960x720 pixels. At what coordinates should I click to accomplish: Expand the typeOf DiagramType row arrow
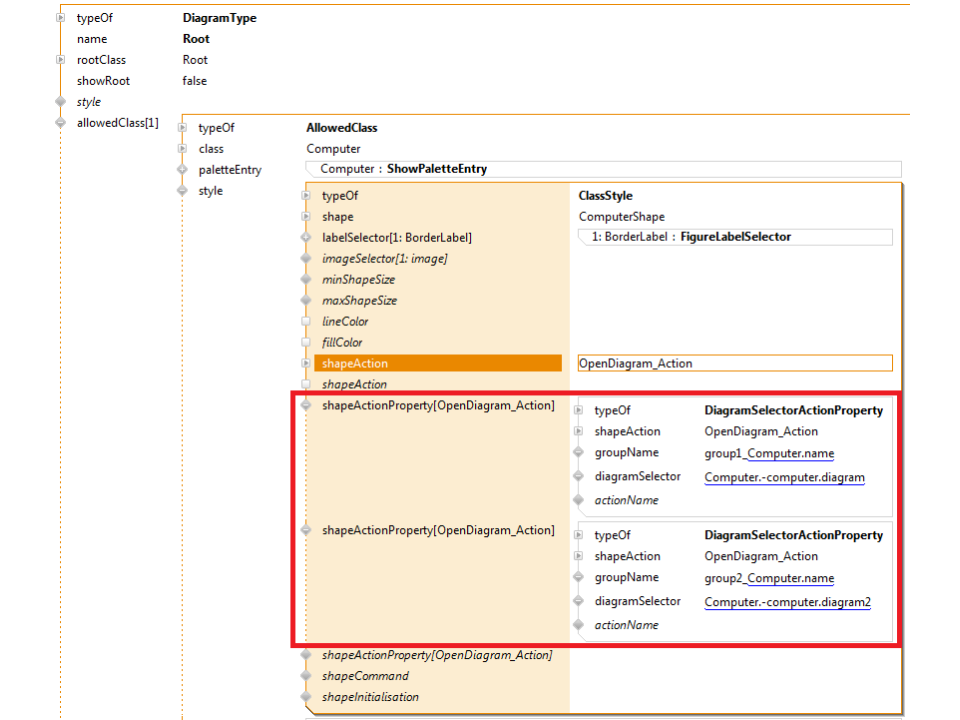point(61,18)
